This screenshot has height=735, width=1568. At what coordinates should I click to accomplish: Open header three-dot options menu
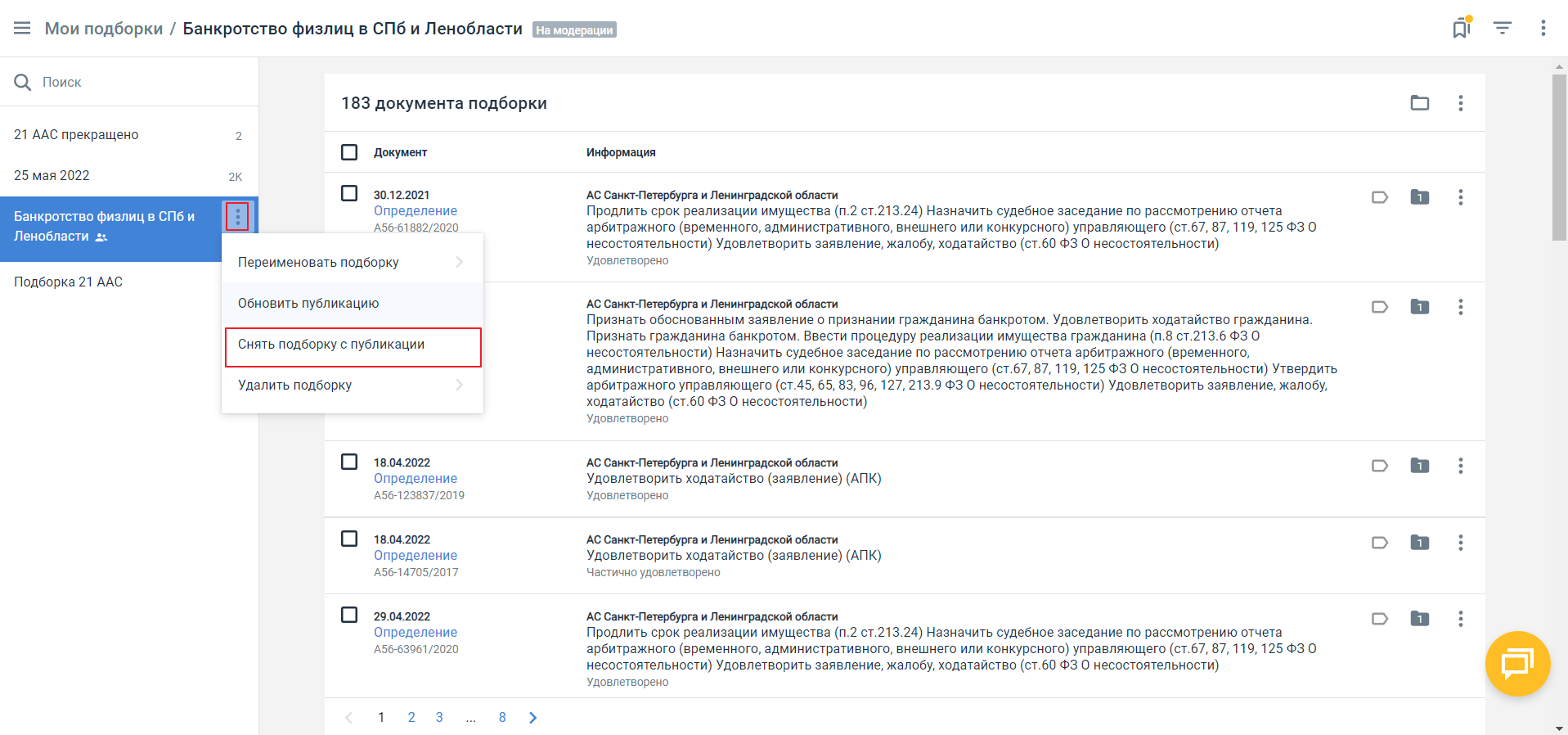click(x=1543, y=28)
